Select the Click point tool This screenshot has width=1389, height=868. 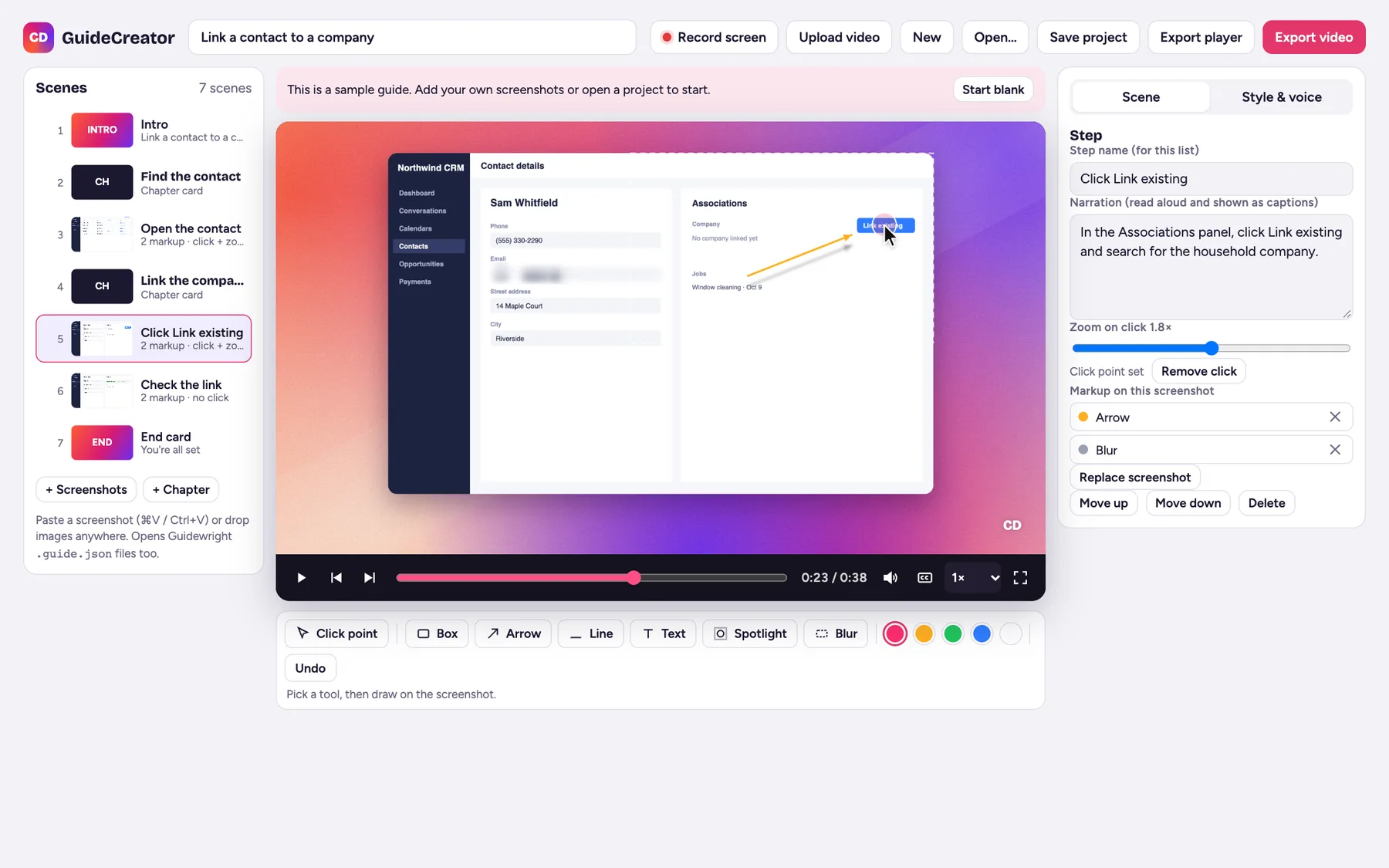[x=336, y=633]
